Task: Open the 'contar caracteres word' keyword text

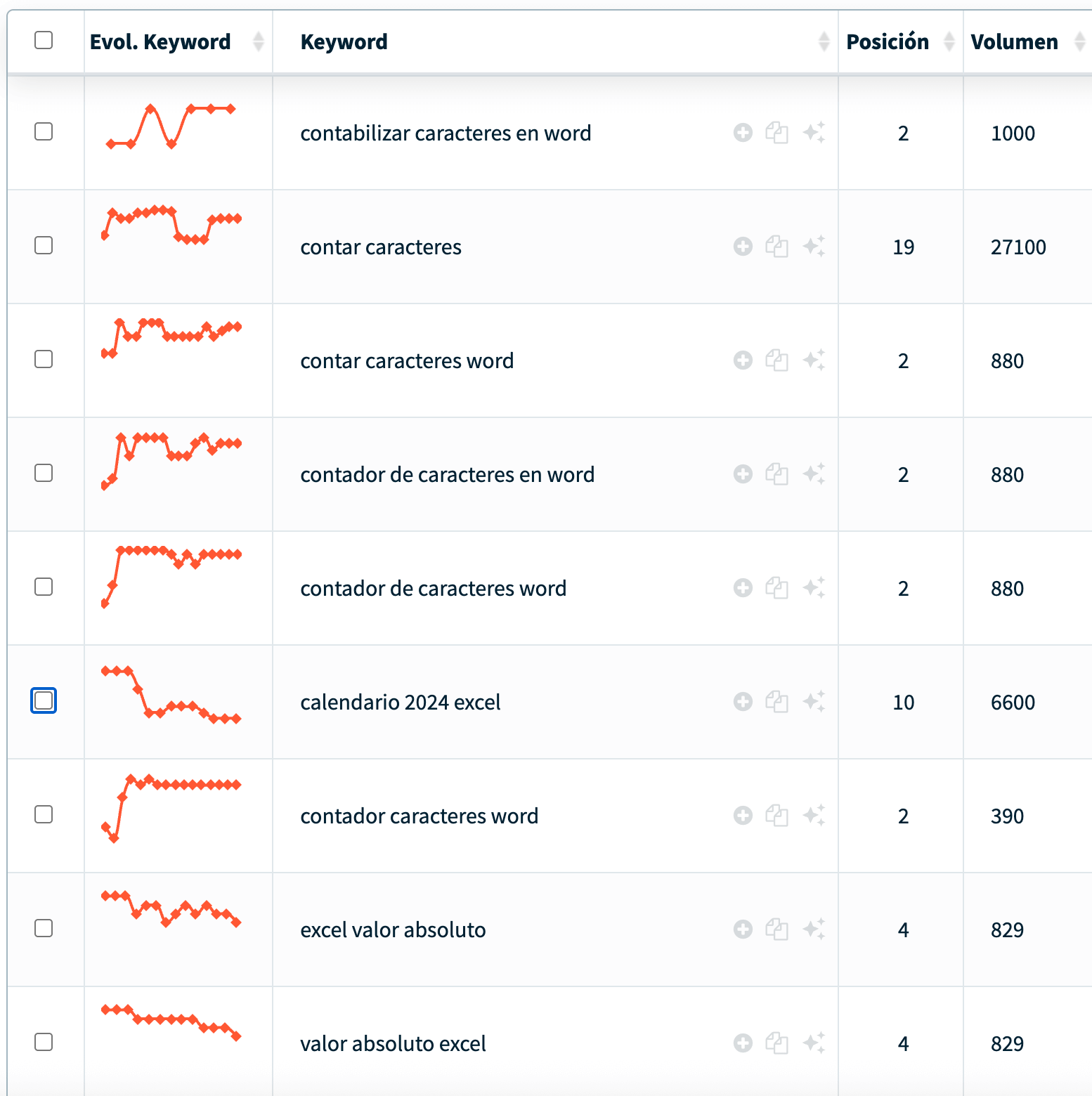Action: click(407, 361)
